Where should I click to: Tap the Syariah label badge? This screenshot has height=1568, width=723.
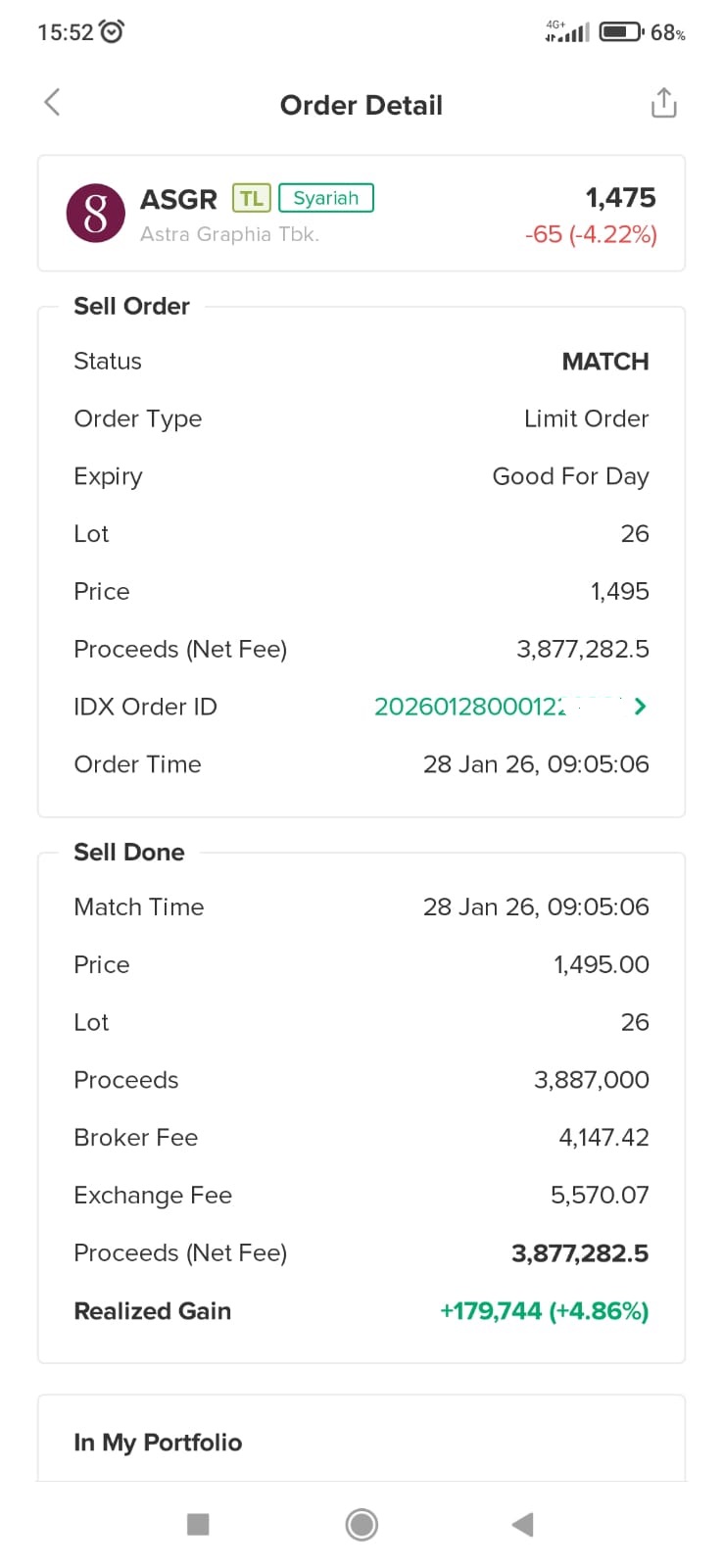326,198
